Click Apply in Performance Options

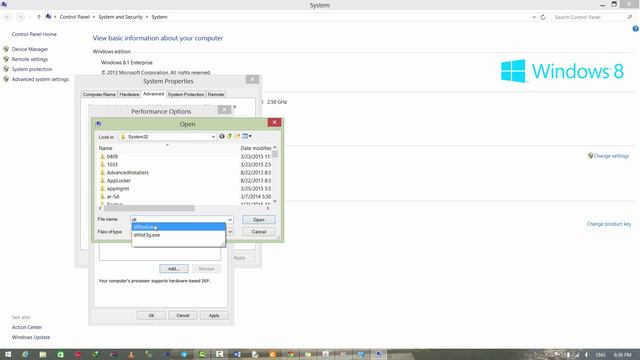tap(214, 316)
